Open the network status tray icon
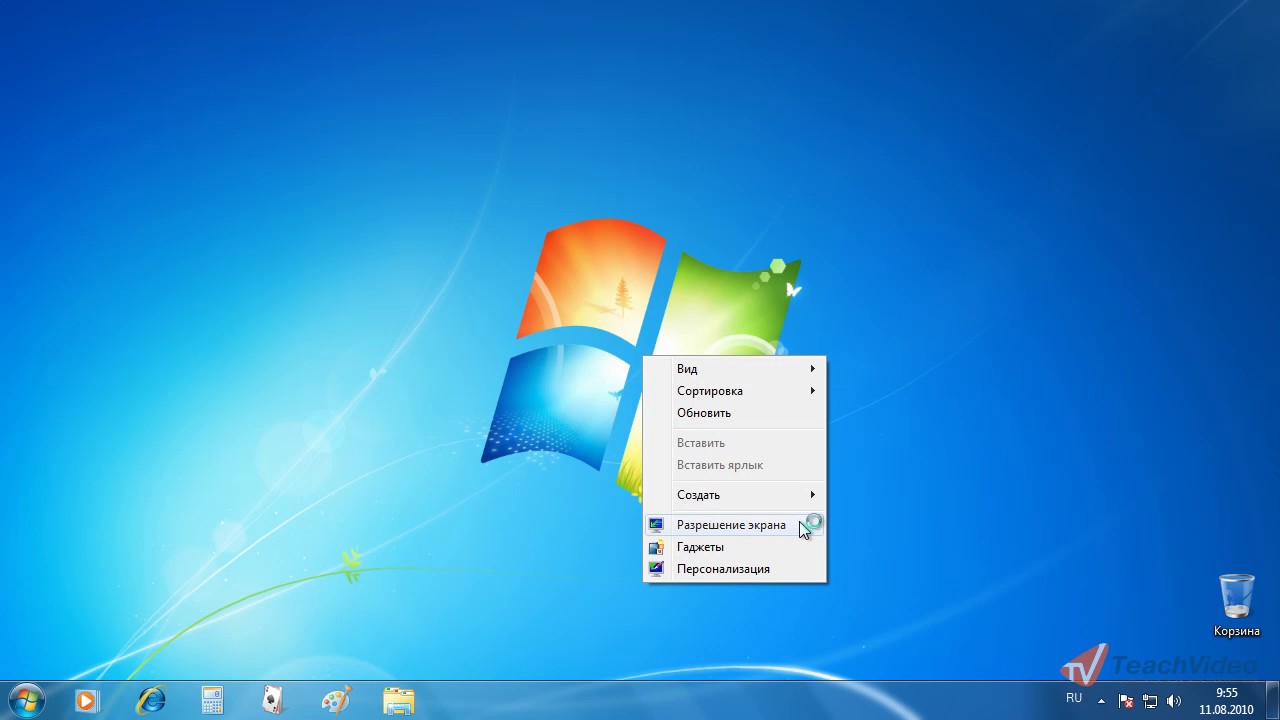This screenshot has height=720, width=1280. point(1150,701)
